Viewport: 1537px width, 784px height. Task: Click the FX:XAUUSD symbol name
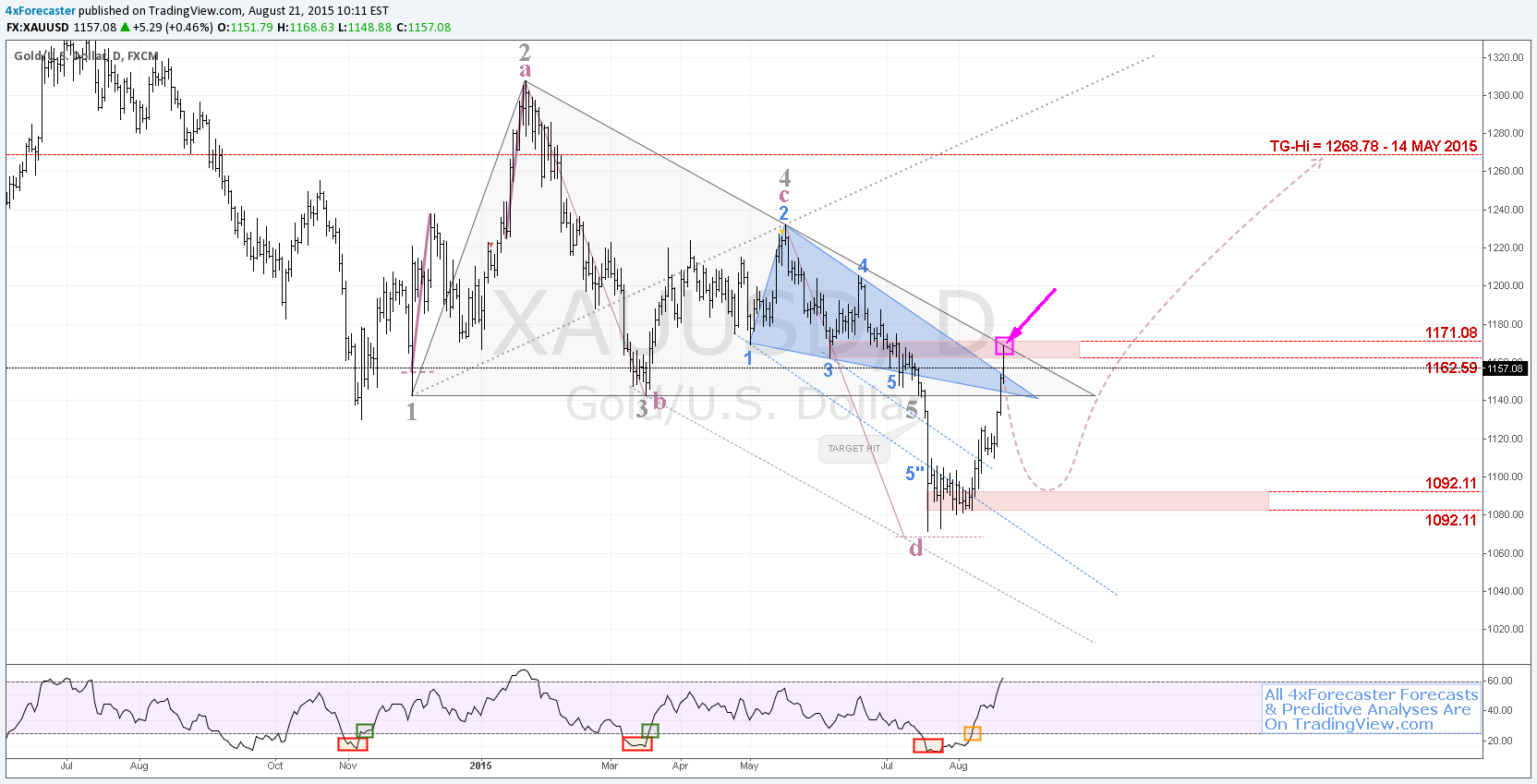38,28
